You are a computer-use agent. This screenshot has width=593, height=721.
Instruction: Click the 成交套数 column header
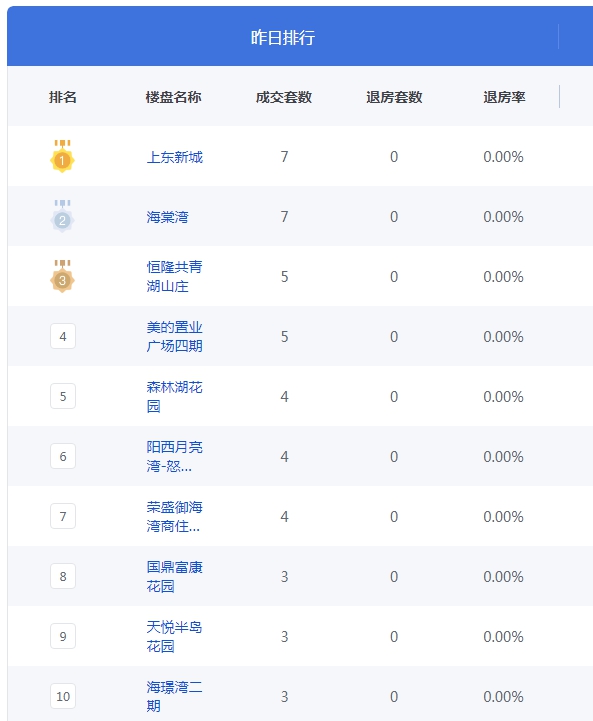click(284, 97)
